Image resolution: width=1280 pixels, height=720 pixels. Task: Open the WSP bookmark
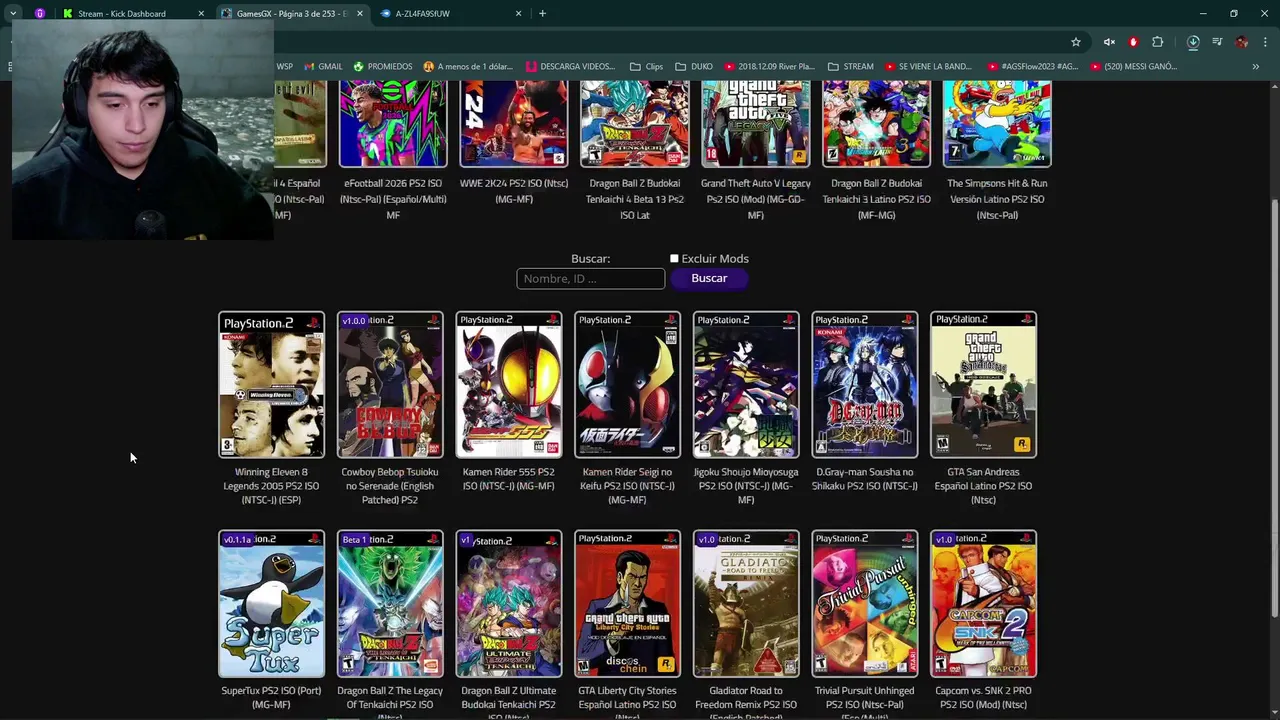[285, 67]
